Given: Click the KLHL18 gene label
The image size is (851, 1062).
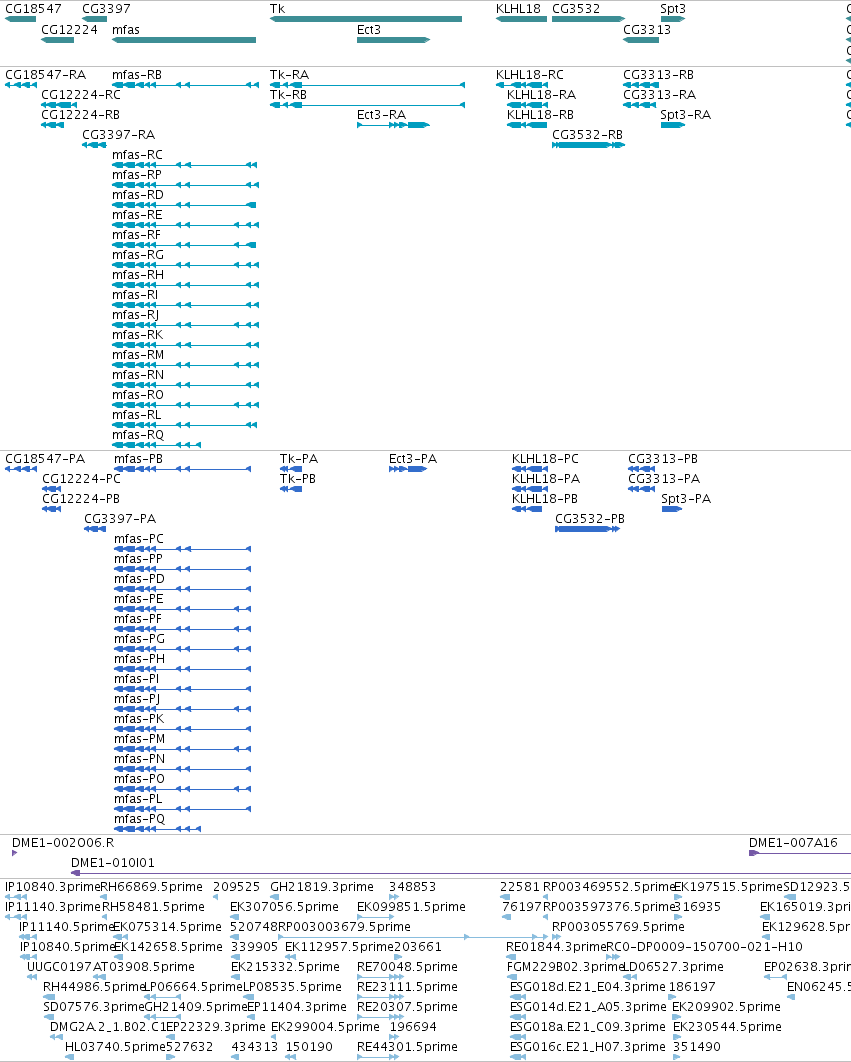Looking at the screenshot, I should pos(518,9).
